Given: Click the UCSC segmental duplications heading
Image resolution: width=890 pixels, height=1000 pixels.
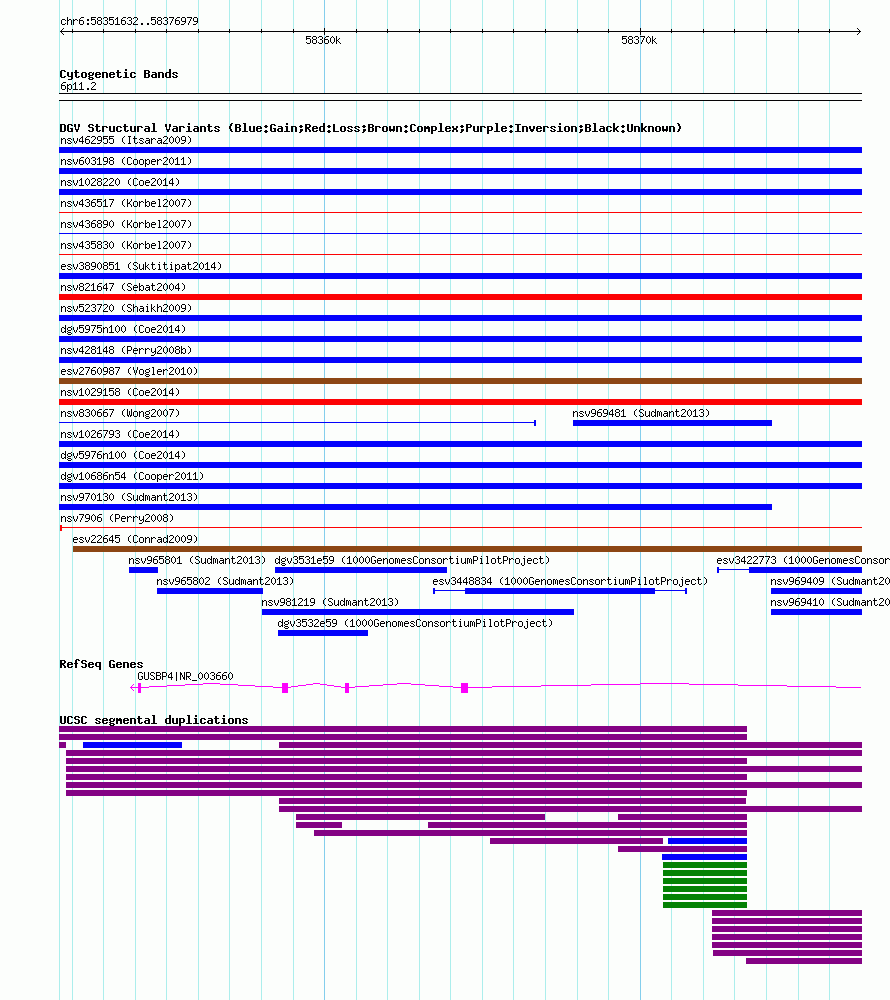Looking at the screenshot, I should pos(154,720).
